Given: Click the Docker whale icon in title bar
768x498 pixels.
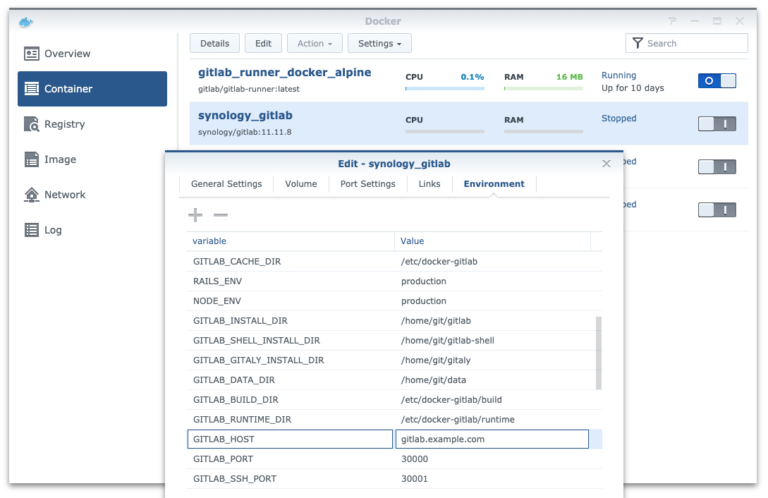Looking at the screenshot, I should (26, 21).
